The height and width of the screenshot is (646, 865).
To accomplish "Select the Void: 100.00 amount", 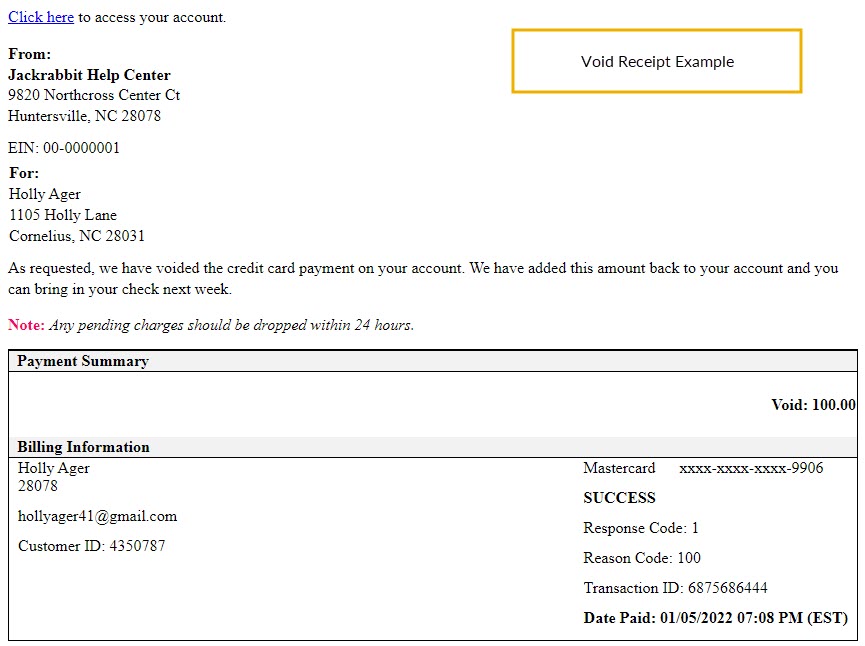I will pyautogui.click(x=813, y=405).
